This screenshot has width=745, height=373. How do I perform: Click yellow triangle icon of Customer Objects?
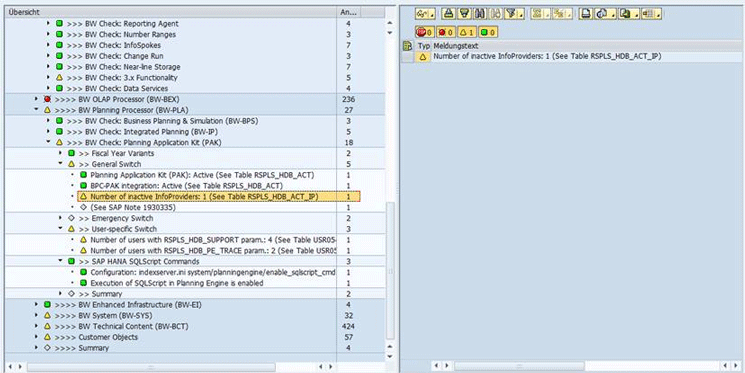coord(47,337)
